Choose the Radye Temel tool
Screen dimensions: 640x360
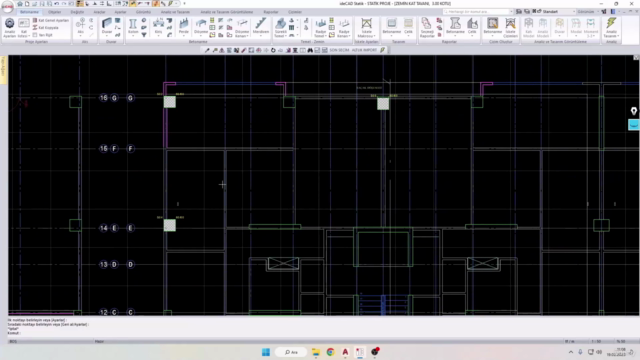pyautogui.click(x=320, y=27)
